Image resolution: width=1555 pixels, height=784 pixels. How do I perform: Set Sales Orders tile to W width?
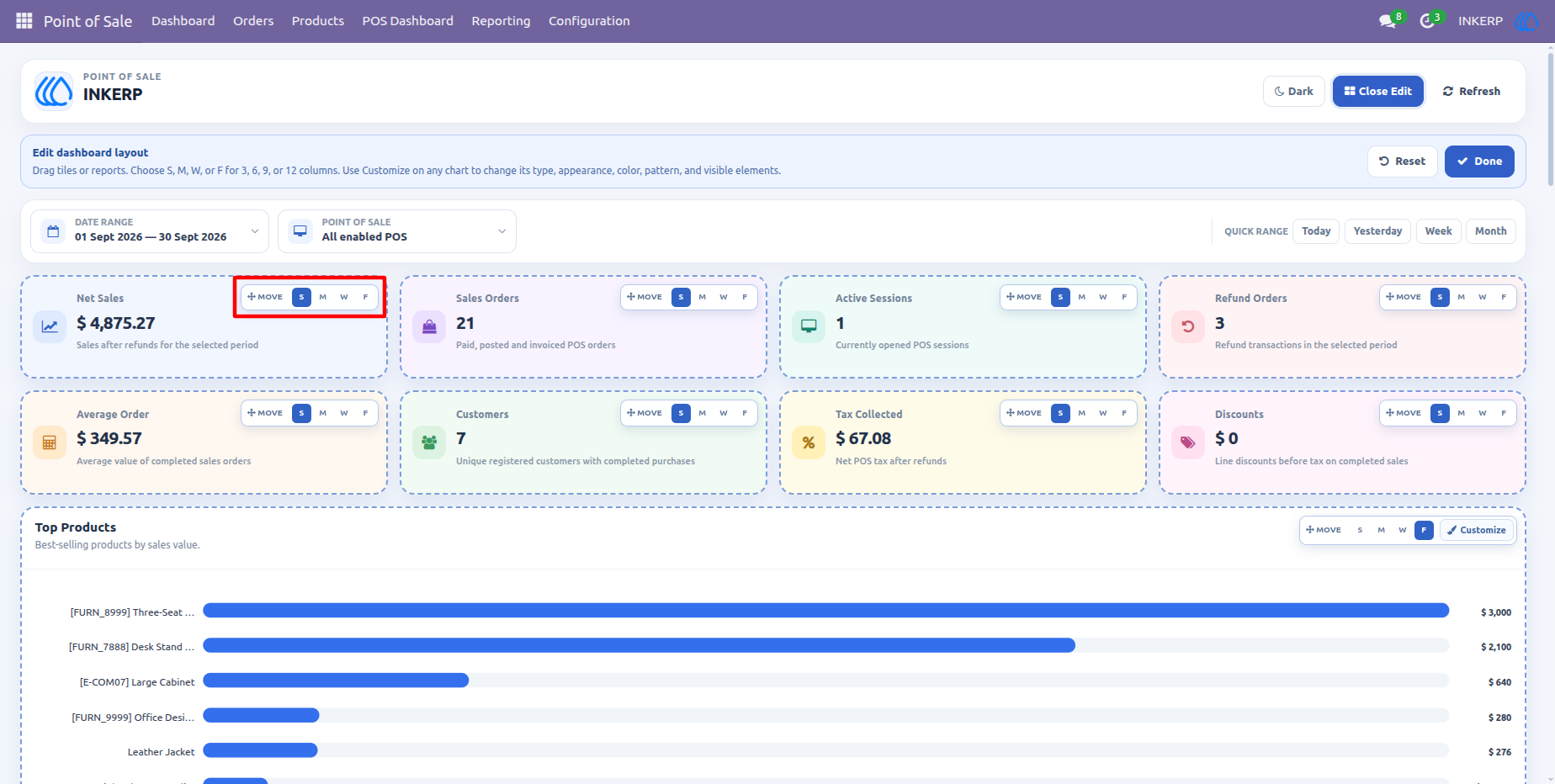[724, 297]
